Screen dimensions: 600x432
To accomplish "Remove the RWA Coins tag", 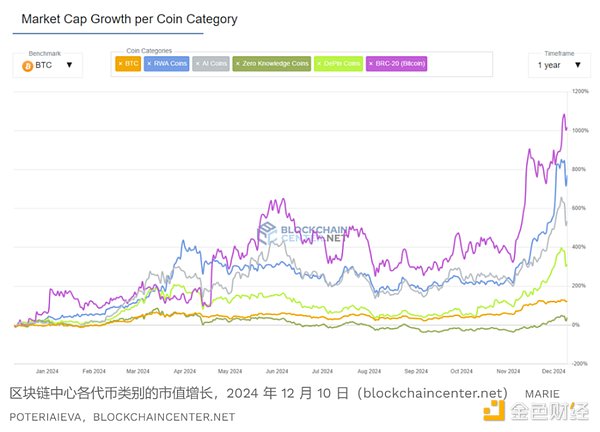I will pos(149,64).
